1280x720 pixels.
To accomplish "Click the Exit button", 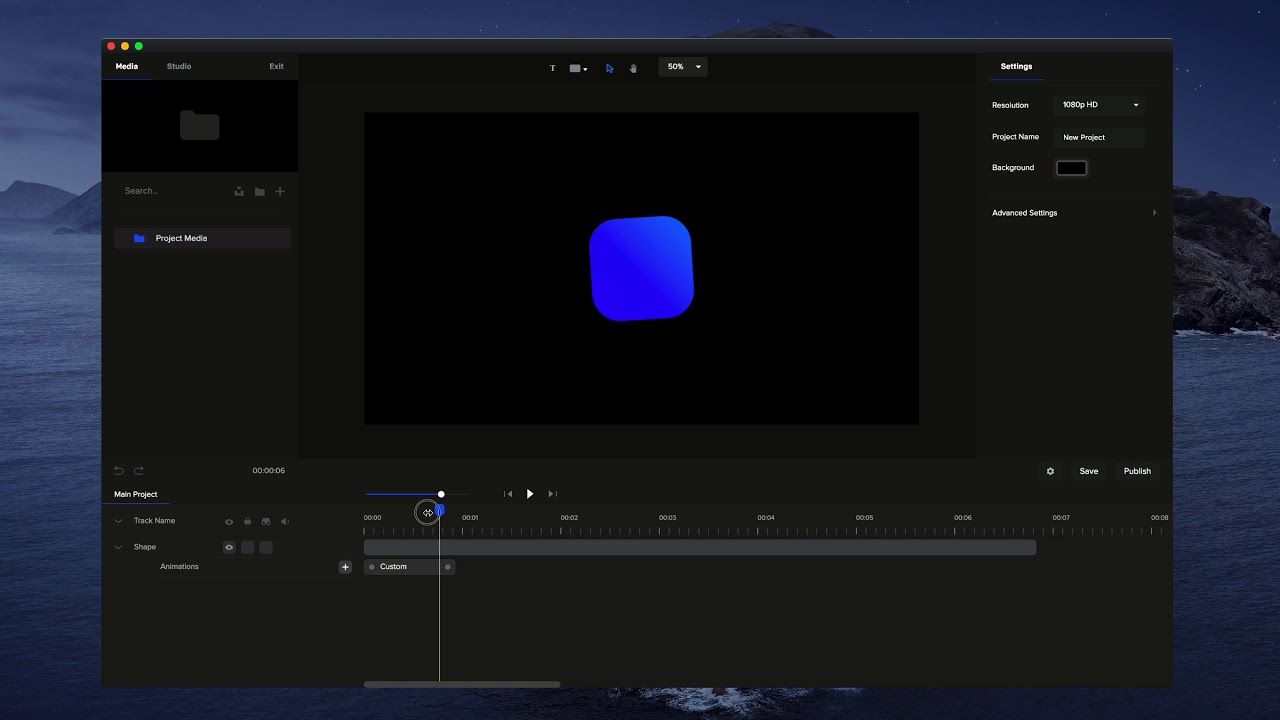I will pos(276,66).
